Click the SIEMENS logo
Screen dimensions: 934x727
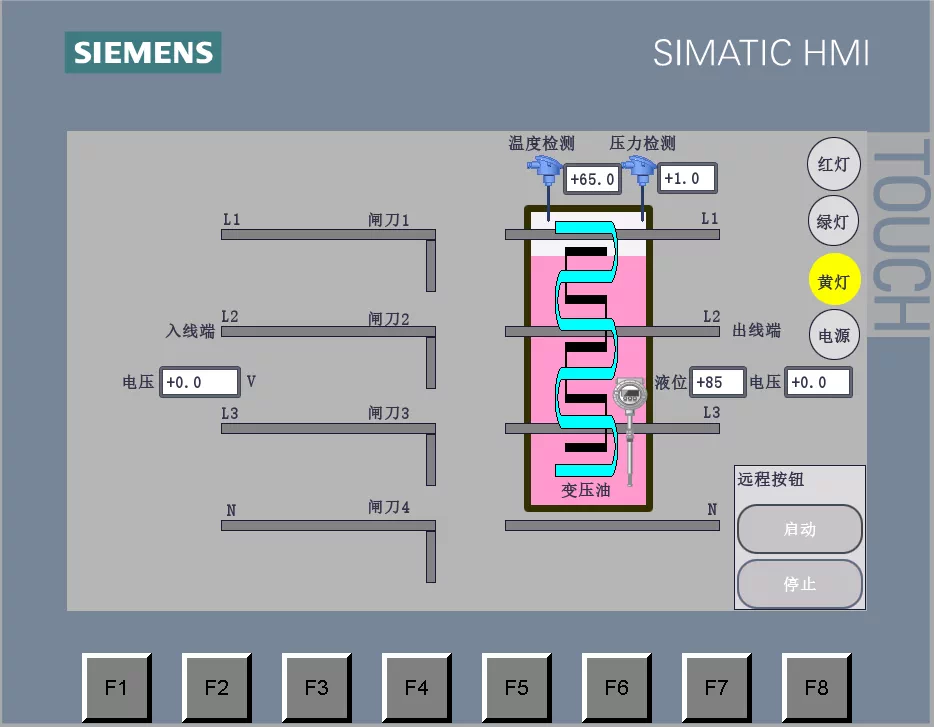coord(141,53)
